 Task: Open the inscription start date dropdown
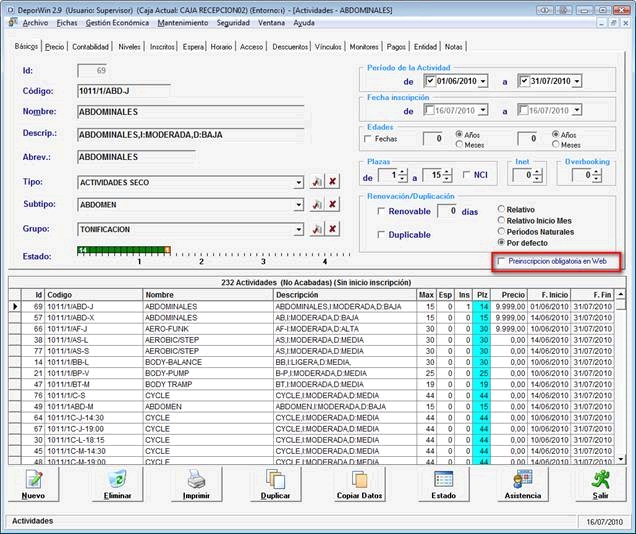(x=483, y=110)
